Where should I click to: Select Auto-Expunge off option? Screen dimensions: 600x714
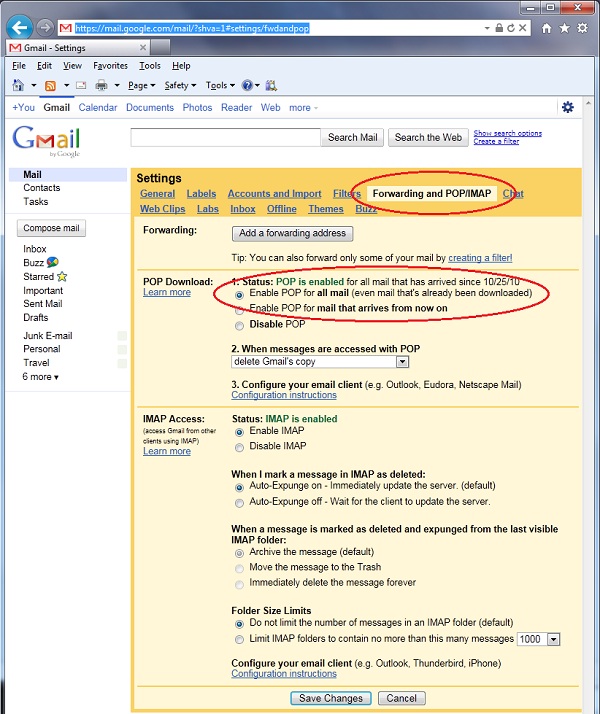coord(239,503)
